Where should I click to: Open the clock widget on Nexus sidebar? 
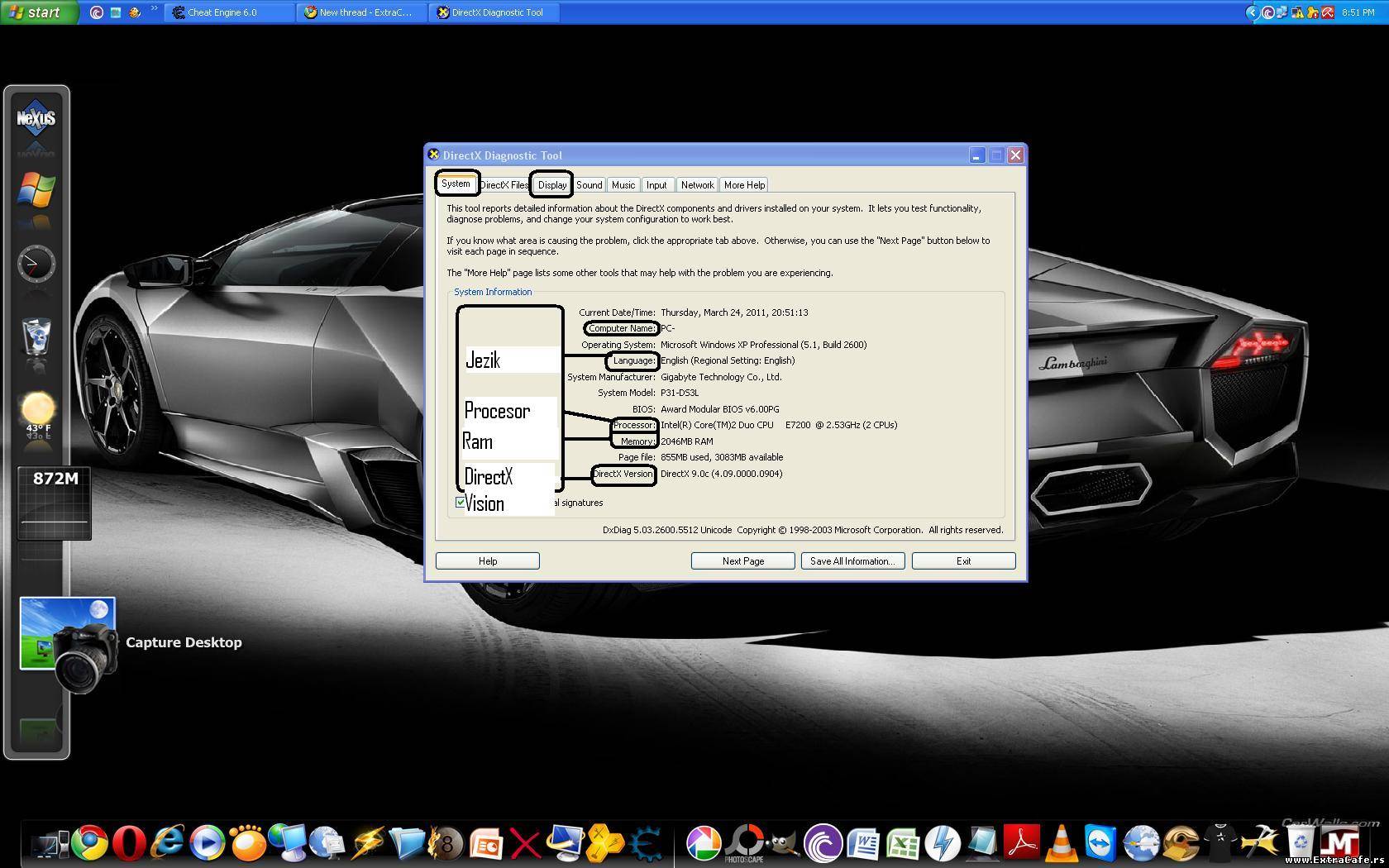[x=36, y=264]
